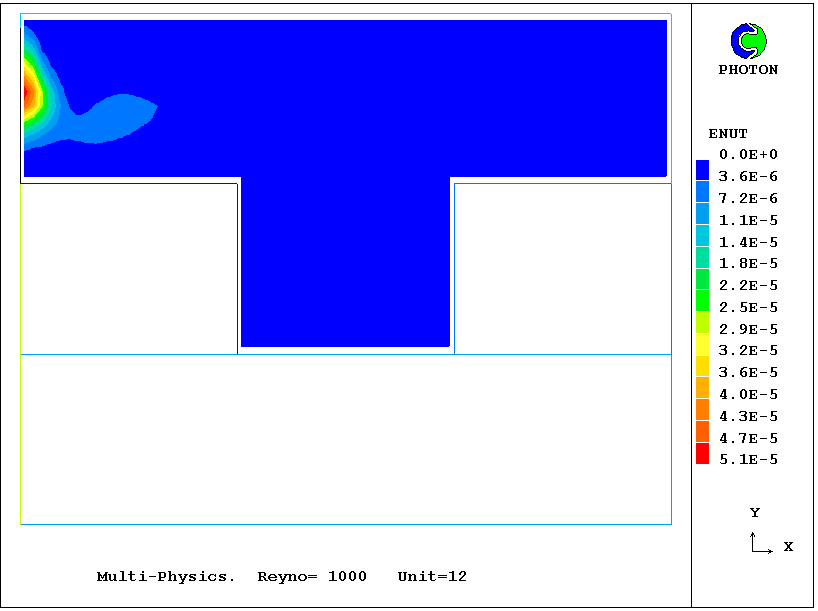Select the Multi-Physics. caption text
This screenshot has height=611, width=818.
click(166, 577)
